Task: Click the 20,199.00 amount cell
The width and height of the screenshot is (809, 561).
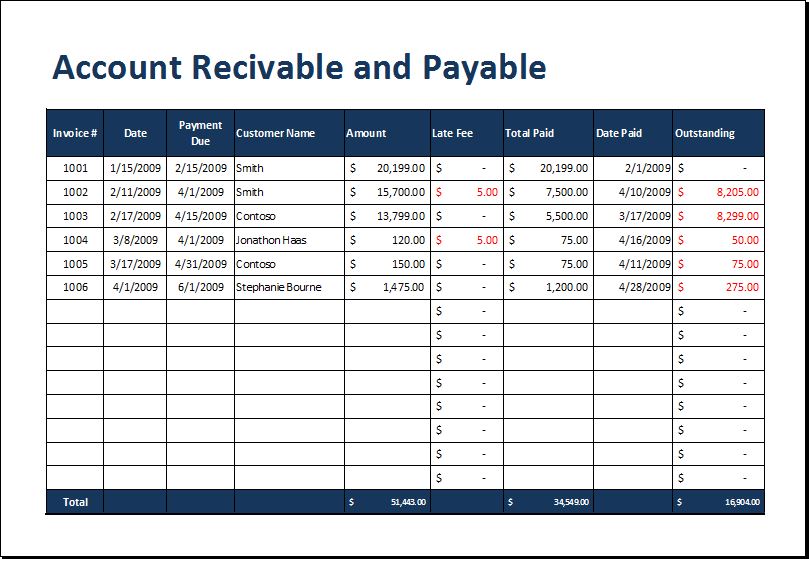Action: pos(388,168)
